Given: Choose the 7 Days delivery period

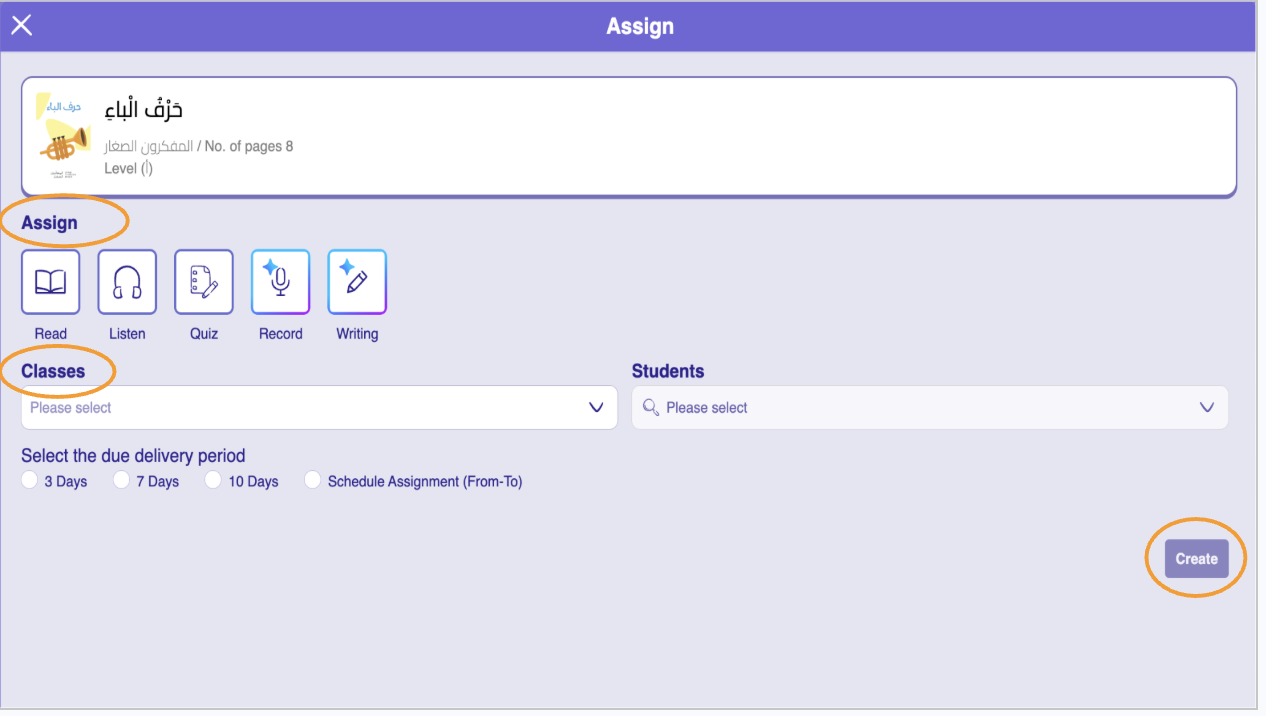Looking at the screenshot, I should point(122,481).
